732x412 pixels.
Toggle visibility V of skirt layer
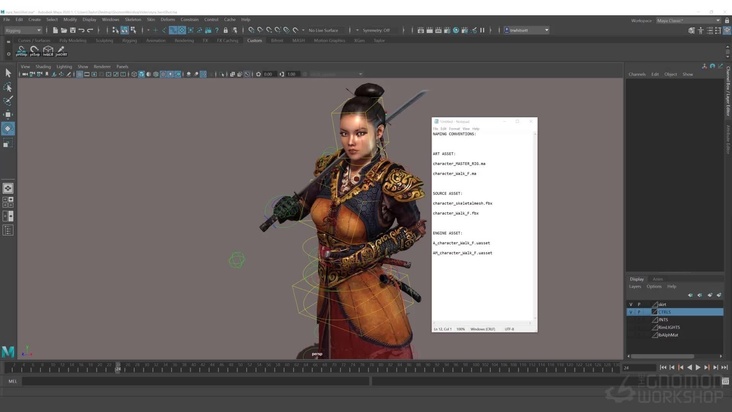[631, 304]
